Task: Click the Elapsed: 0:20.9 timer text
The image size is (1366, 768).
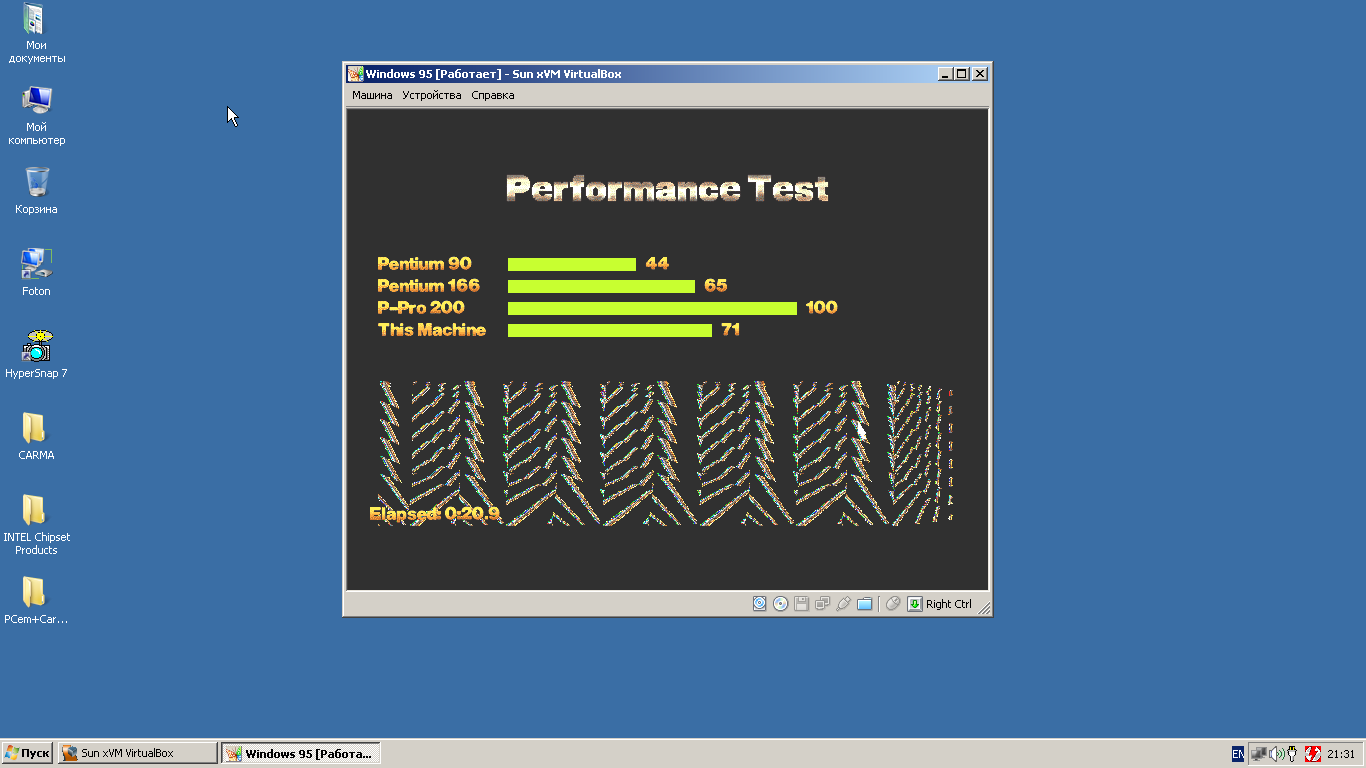Action: (x=434, y=514)
